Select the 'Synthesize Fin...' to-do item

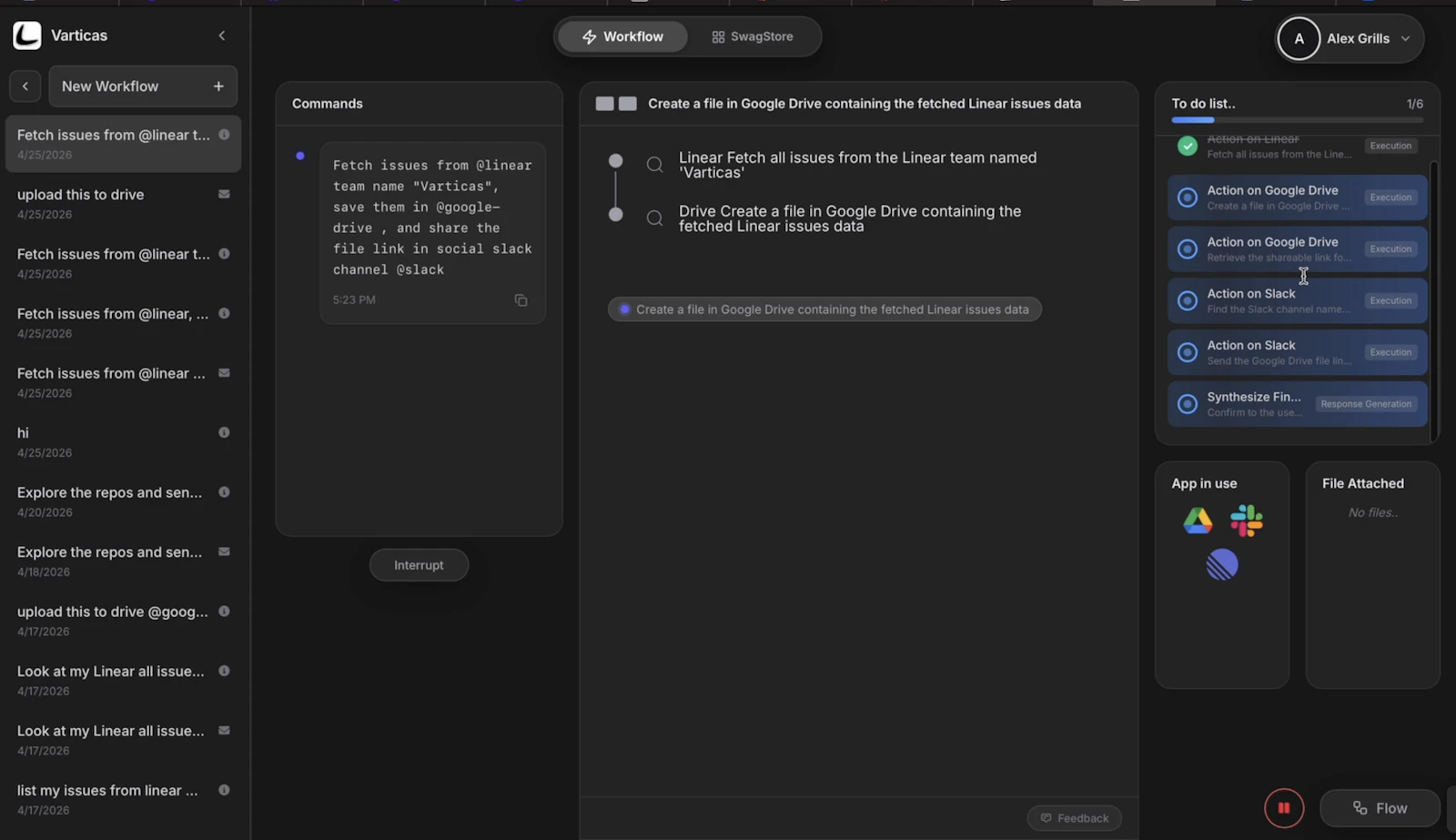click(1297, 404)
